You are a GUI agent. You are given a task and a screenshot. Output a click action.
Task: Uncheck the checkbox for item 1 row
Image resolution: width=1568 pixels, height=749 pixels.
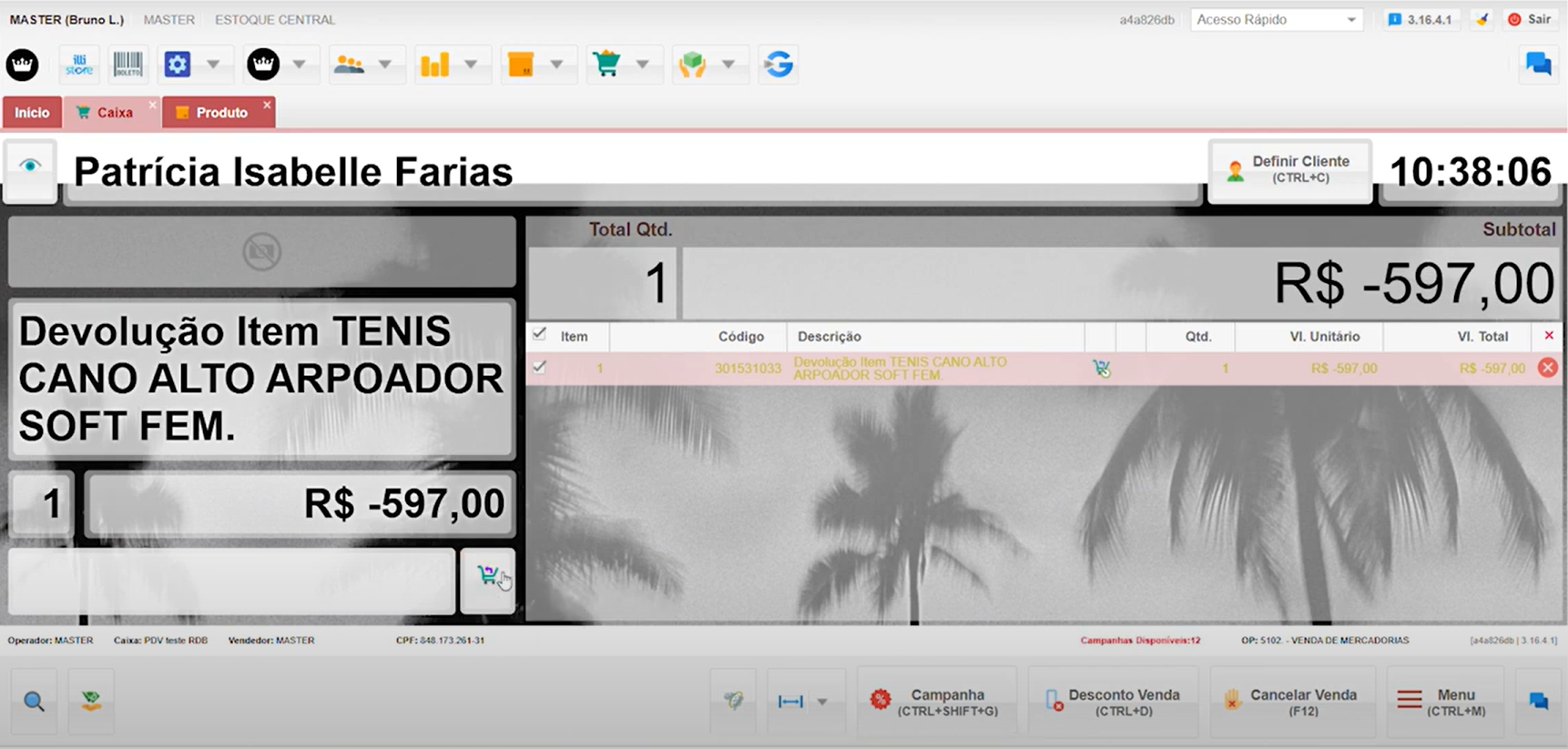point(539,368)
